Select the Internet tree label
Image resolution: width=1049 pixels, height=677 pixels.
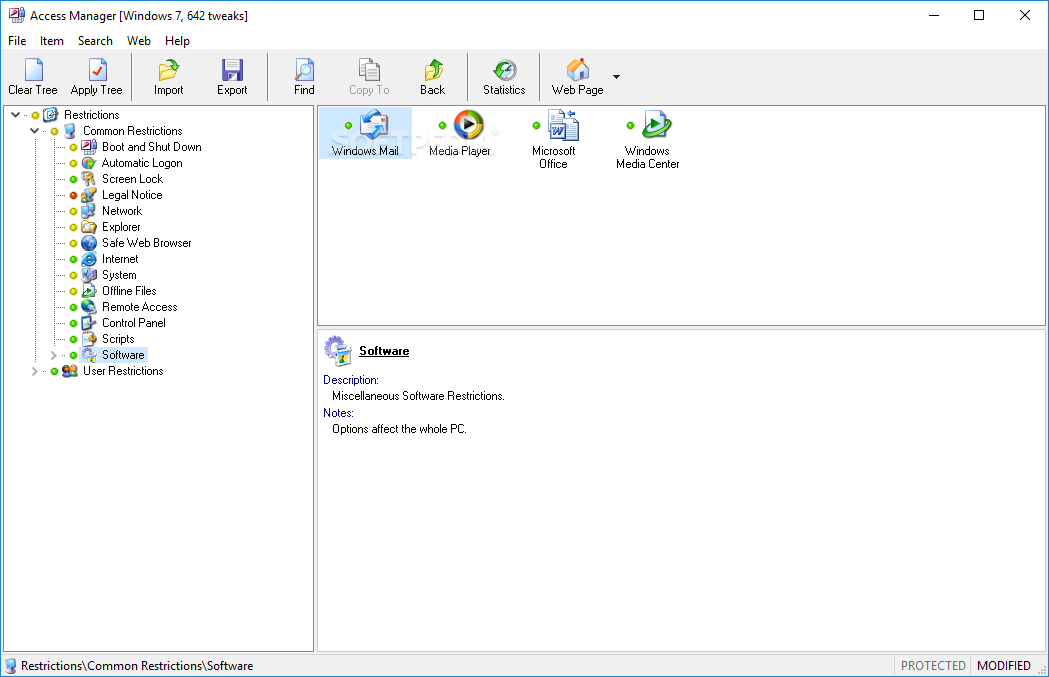coord(120,259)
